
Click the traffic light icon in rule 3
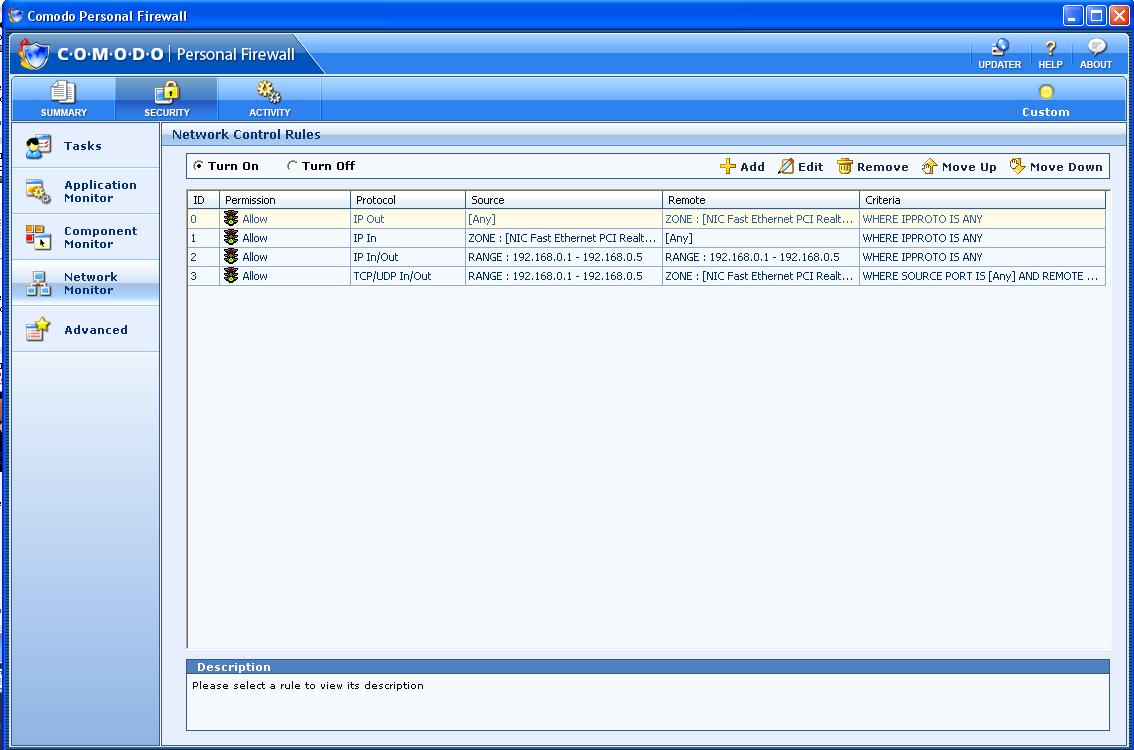click(231, 276)
